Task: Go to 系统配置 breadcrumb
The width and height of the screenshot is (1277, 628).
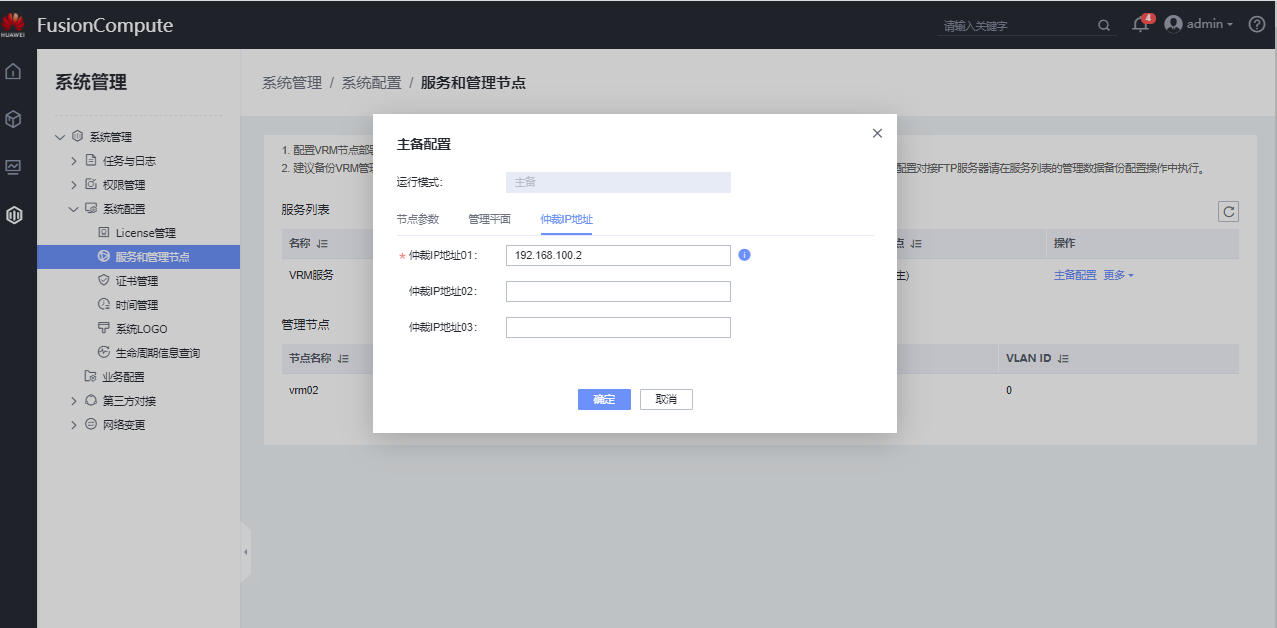Action: pos(371,83)
